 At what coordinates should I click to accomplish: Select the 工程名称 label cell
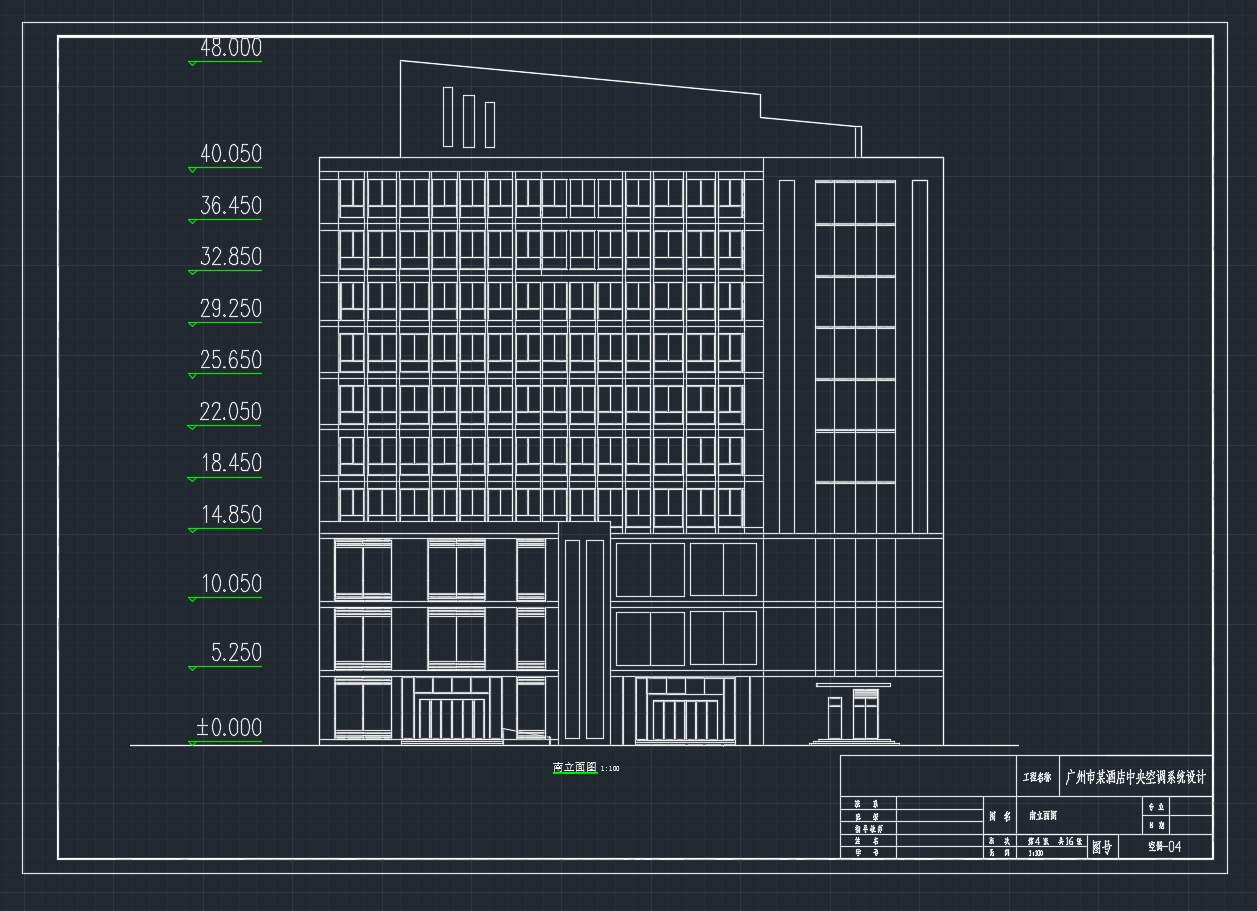tap(1037, 777)
